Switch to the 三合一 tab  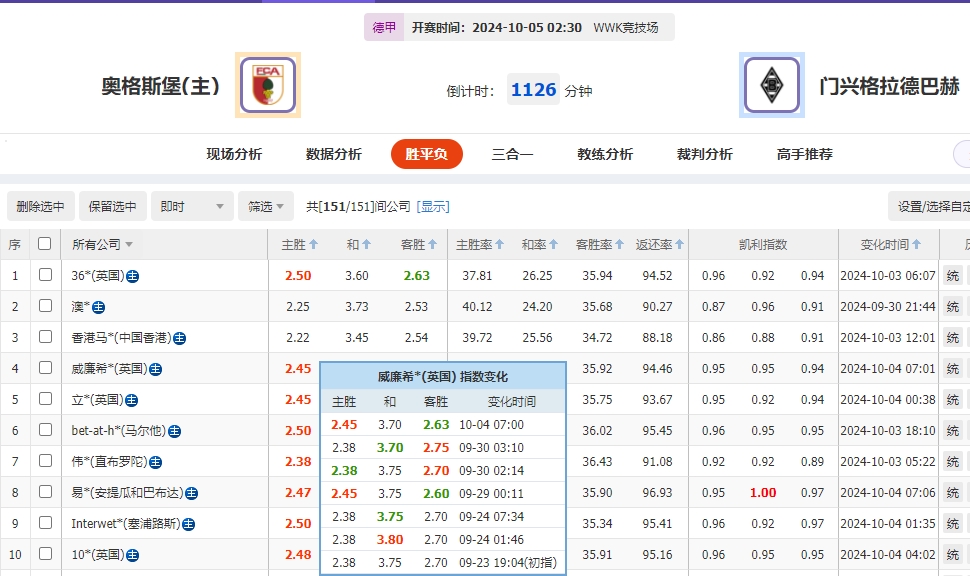[x=511, y=155]
